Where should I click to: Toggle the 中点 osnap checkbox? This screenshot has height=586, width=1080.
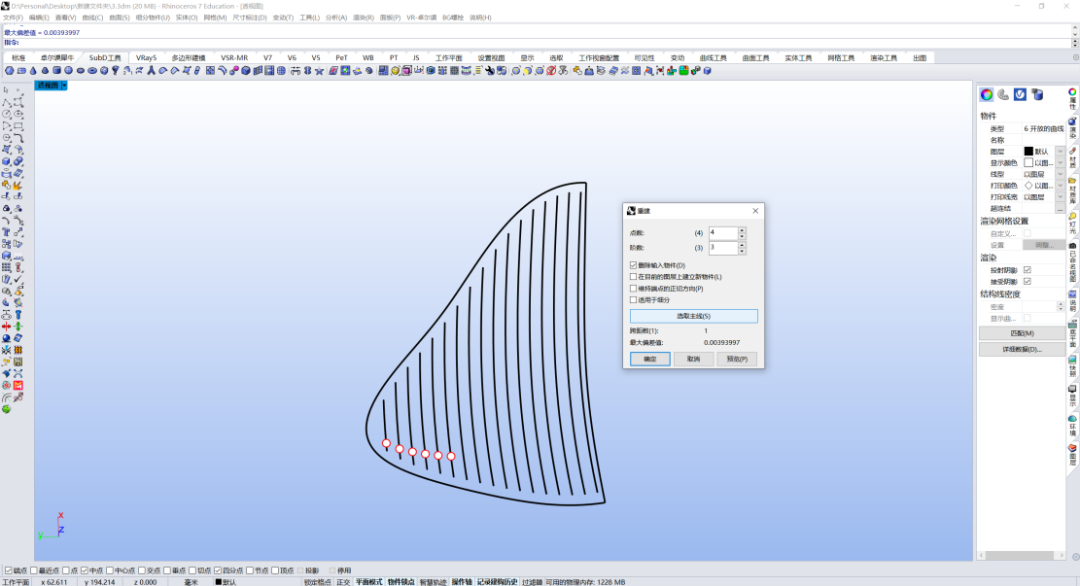pyautogui.click(x=85, y=570)
